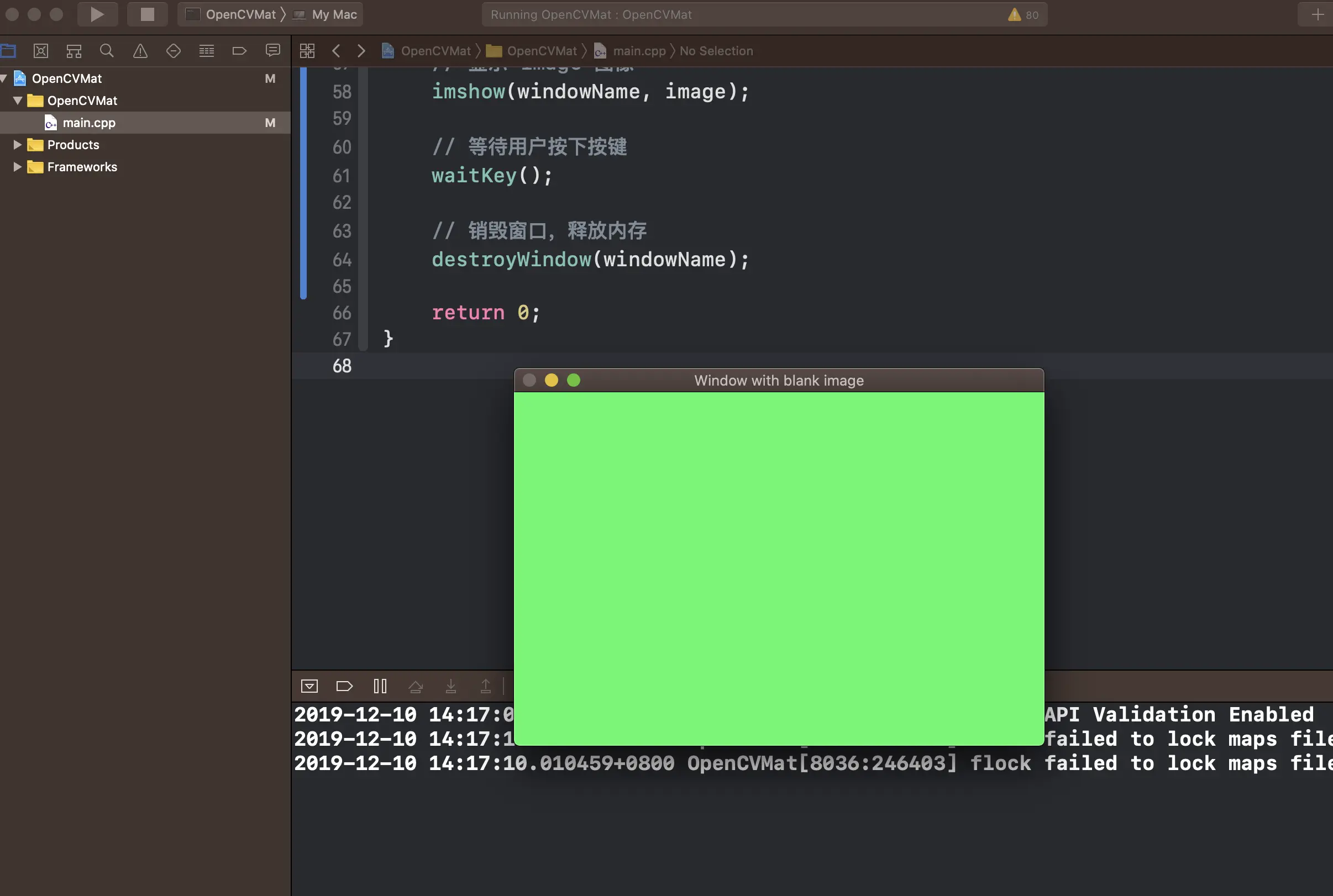Collapse the OpenCVMat group folder
The width and height of the screenshot is (1333, 896).
[x=17, y=101]
